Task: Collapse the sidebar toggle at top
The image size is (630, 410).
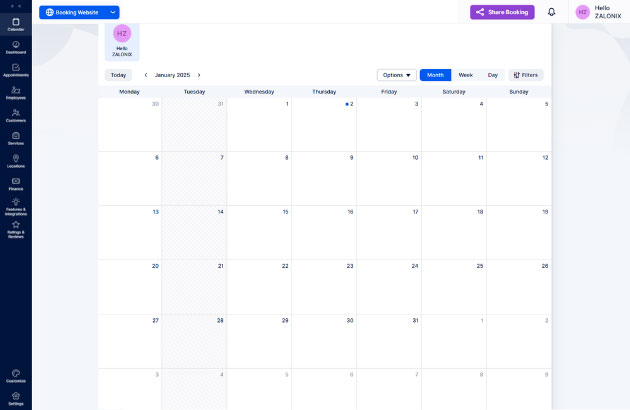Action: [x=16, y=6]
